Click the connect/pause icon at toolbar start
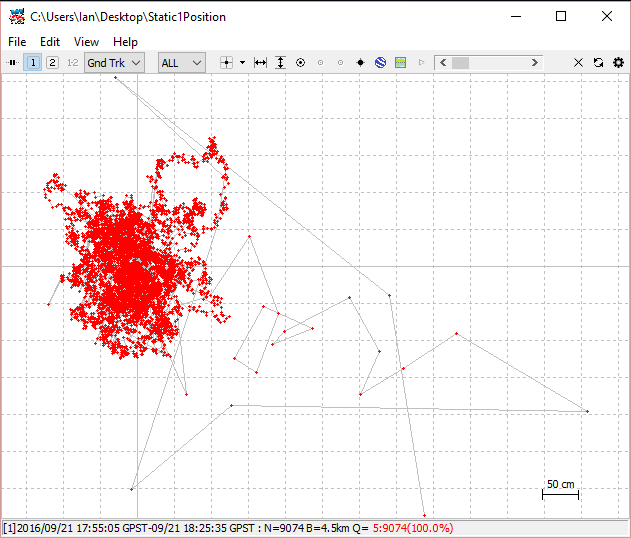The width and height of the screenshot is (631, 538). (x=12, y=63)
